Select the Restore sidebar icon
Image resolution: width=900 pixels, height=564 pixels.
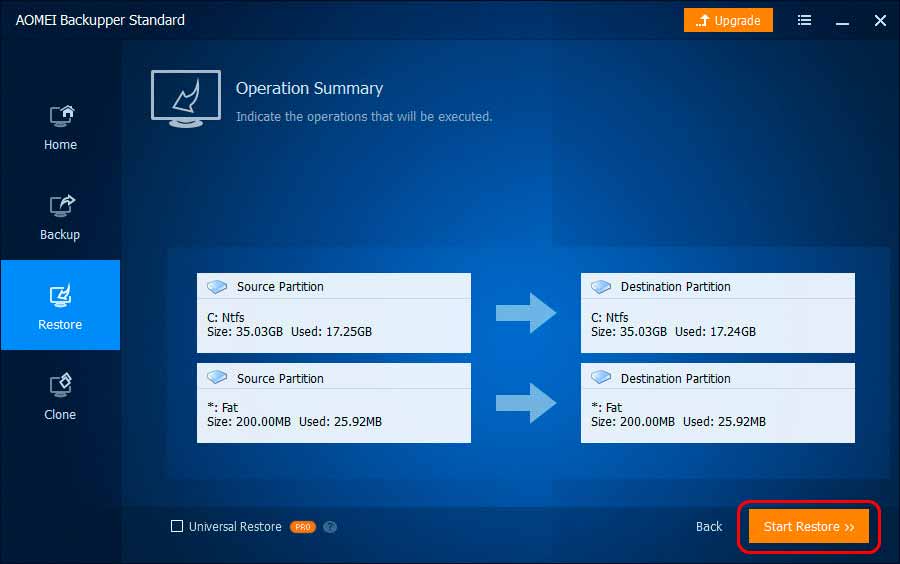tap(60, 296)
